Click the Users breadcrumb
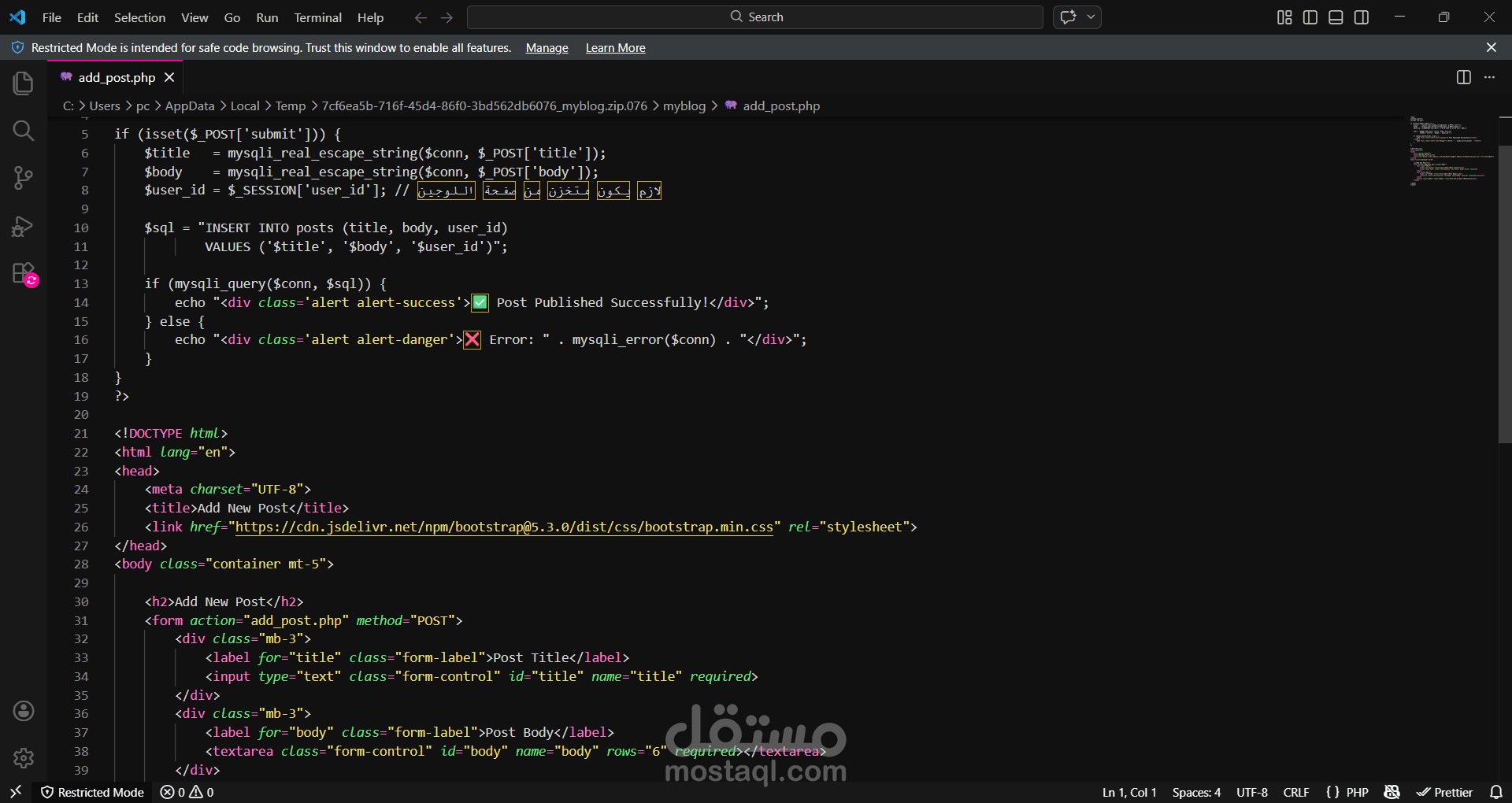This screenshot has width=1512, height=803. pos(105,105)
